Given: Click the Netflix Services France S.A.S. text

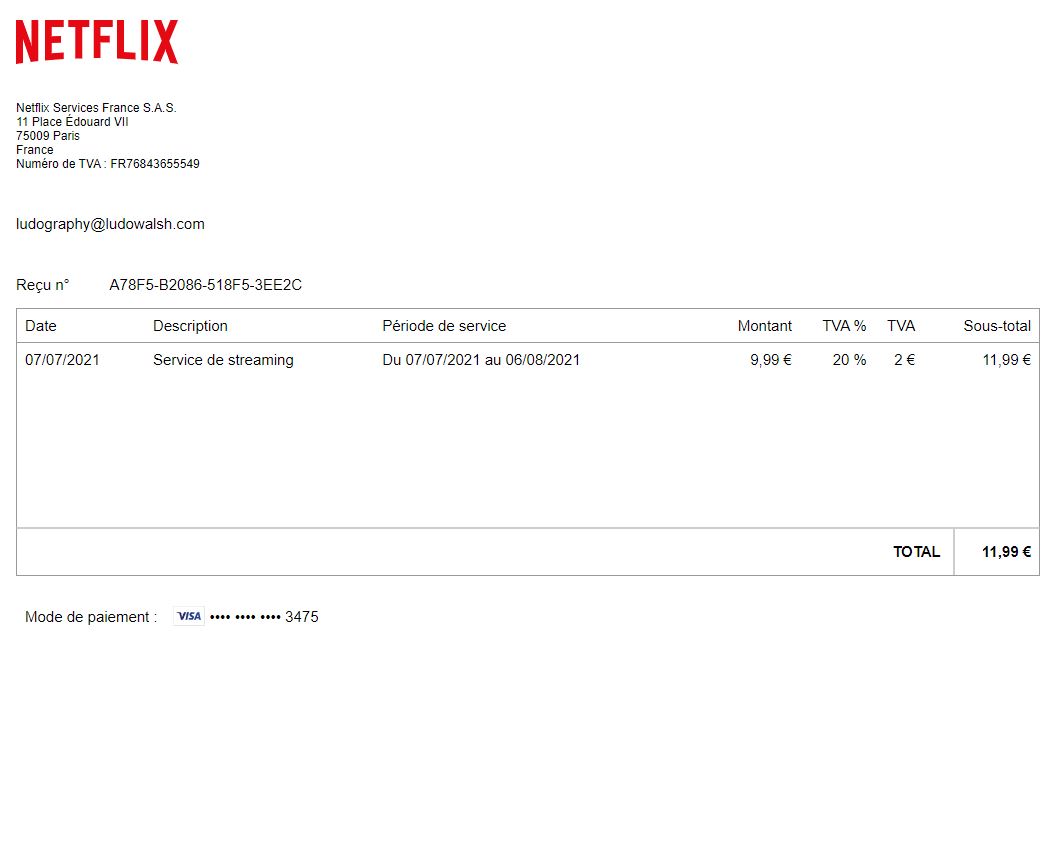Looking at the screenshot, I should 96,108.
